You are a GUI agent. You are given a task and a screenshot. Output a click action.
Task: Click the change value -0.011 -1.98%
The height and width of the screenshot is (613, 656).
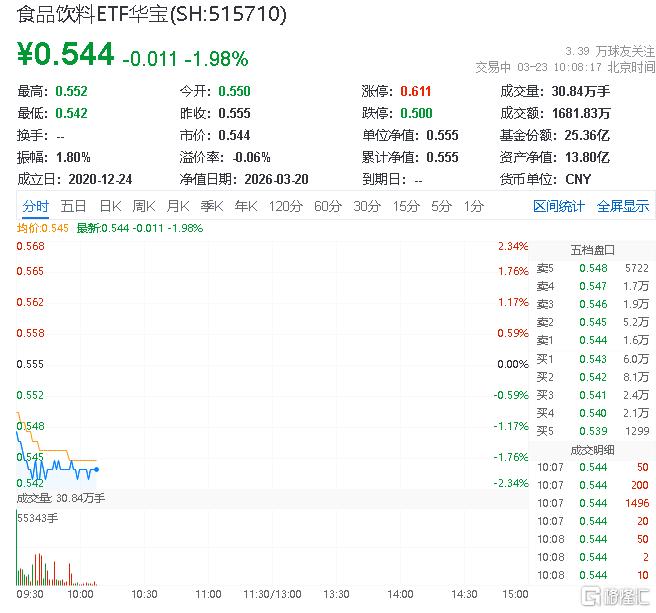pyautogui.click(x=185, y=59)
